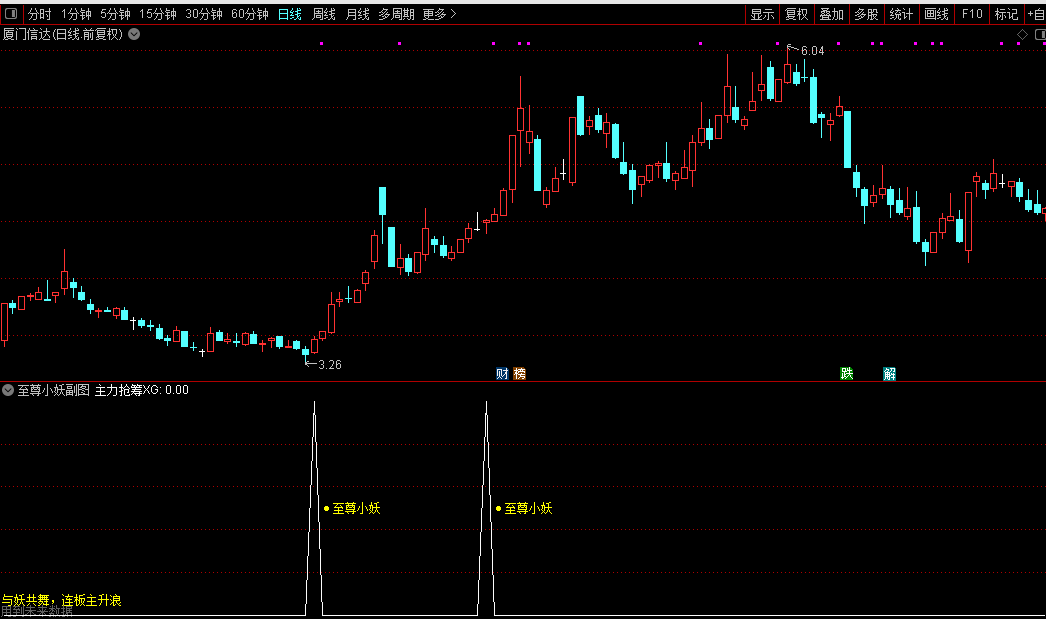Click the second 至尊小妖 signal label
This screenshot has width=1046, height=619.
(528, 508)
